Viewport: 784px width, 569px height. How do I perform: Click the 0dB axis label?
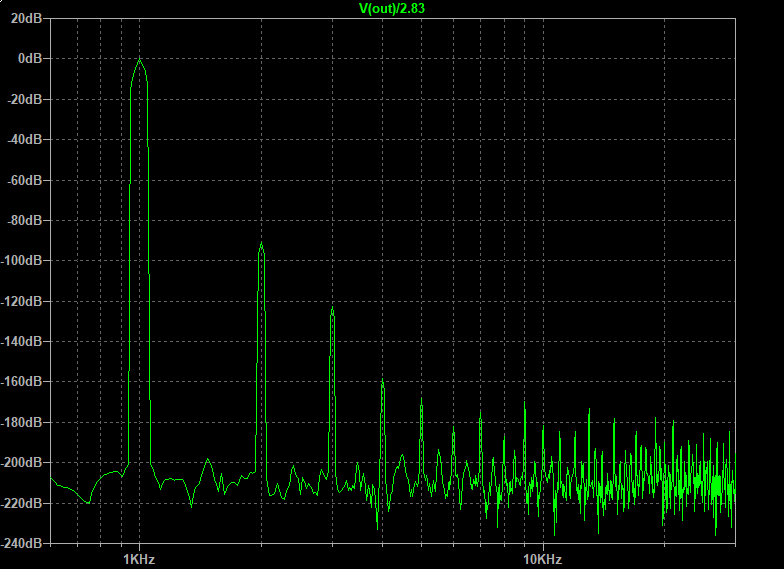click(x=30, y=58)
